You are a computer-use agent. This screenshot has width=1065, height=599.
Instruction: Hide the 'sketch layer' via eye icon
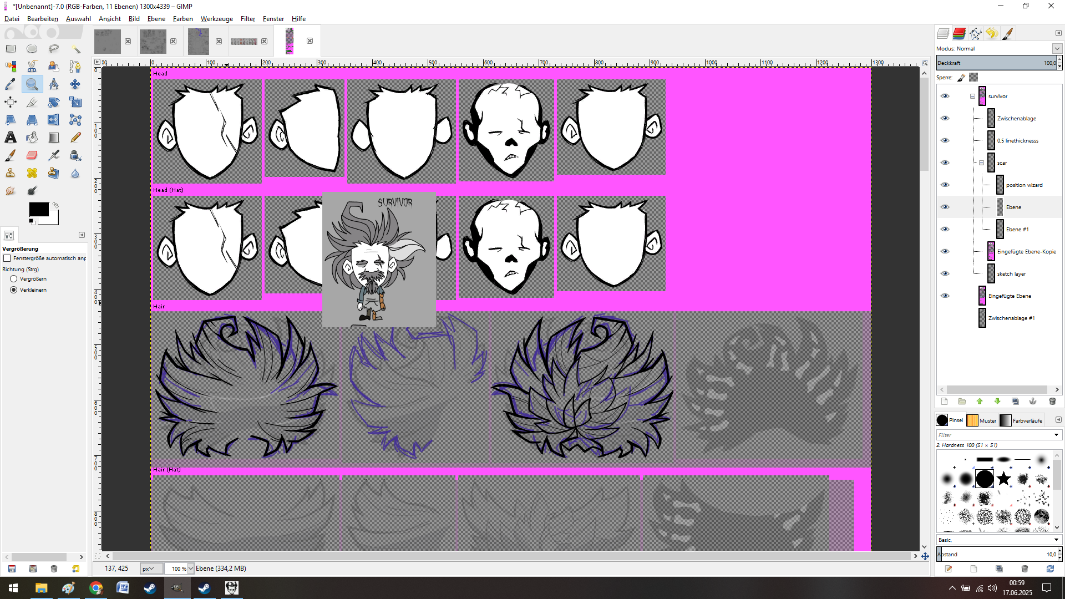tap(945, 273)
